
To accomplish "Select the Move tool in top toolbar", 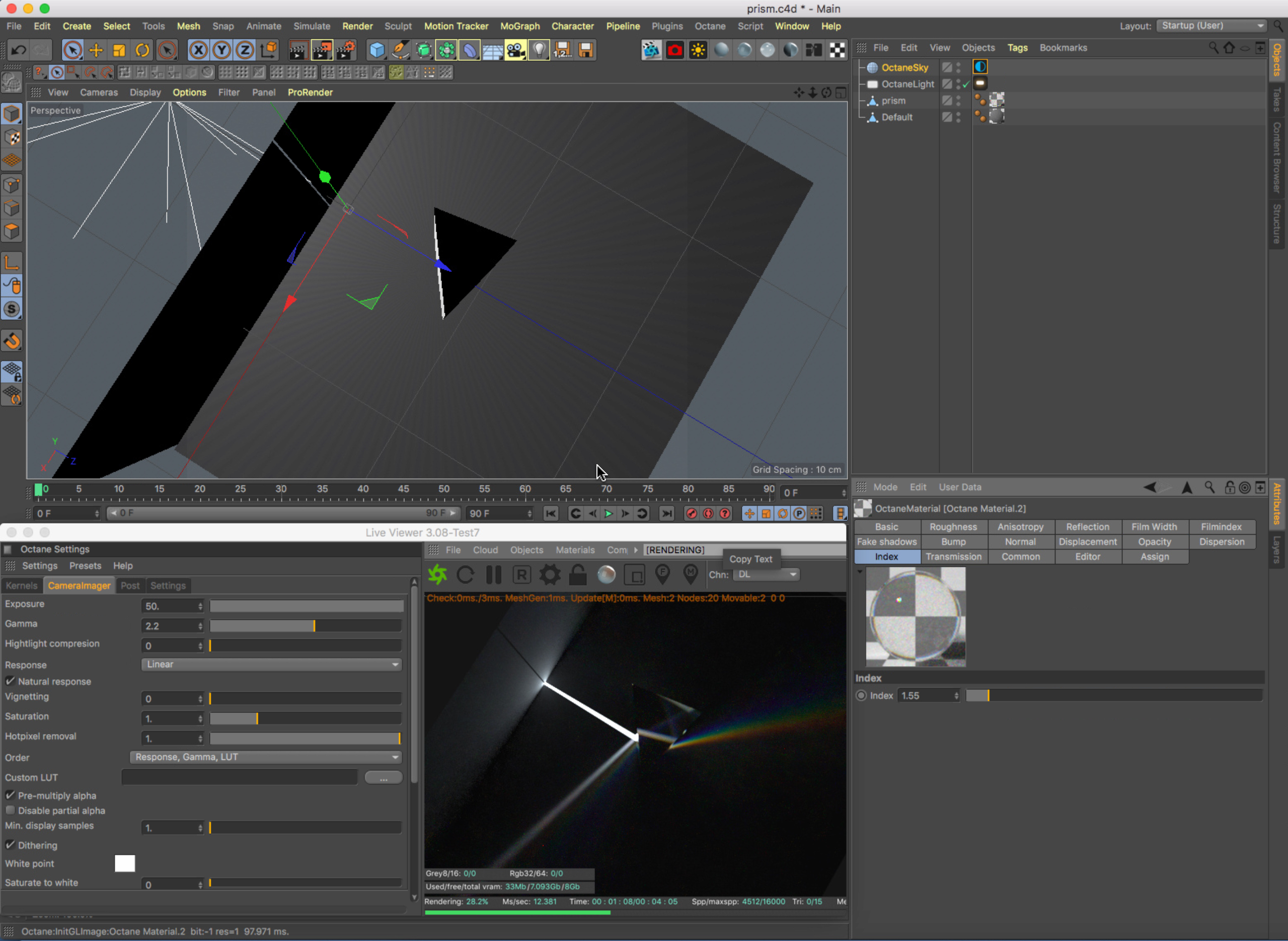I will coord(96,50).
